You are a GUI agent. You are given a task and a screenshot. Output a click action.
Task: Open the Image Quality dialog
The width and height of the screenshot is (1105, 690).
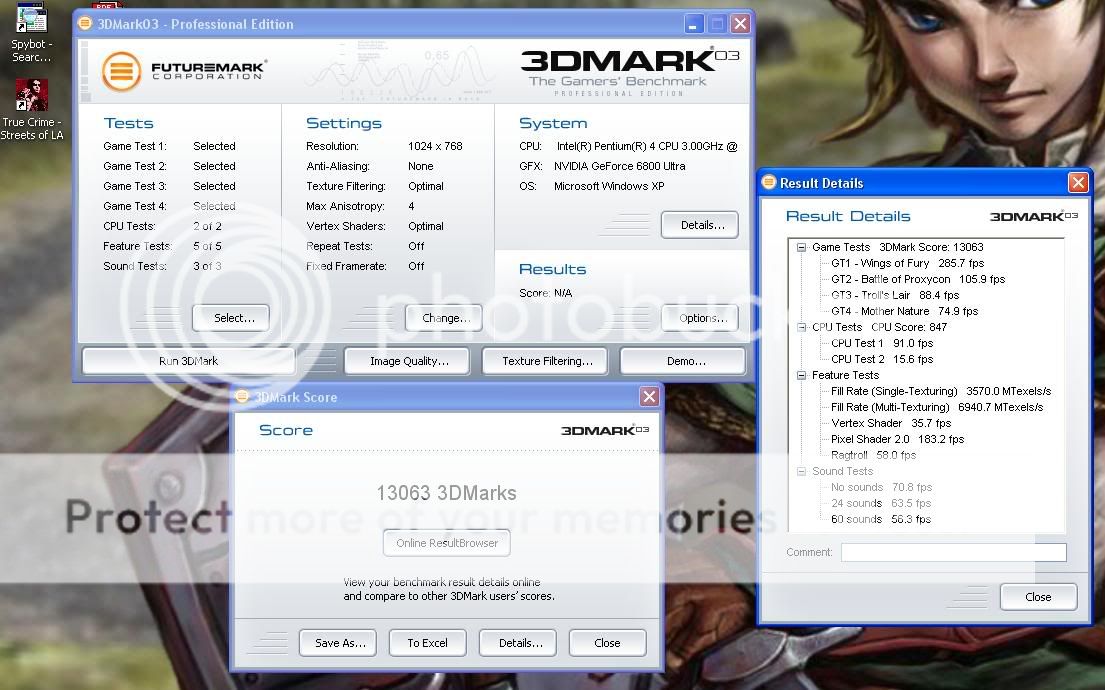tap(409, 361)
